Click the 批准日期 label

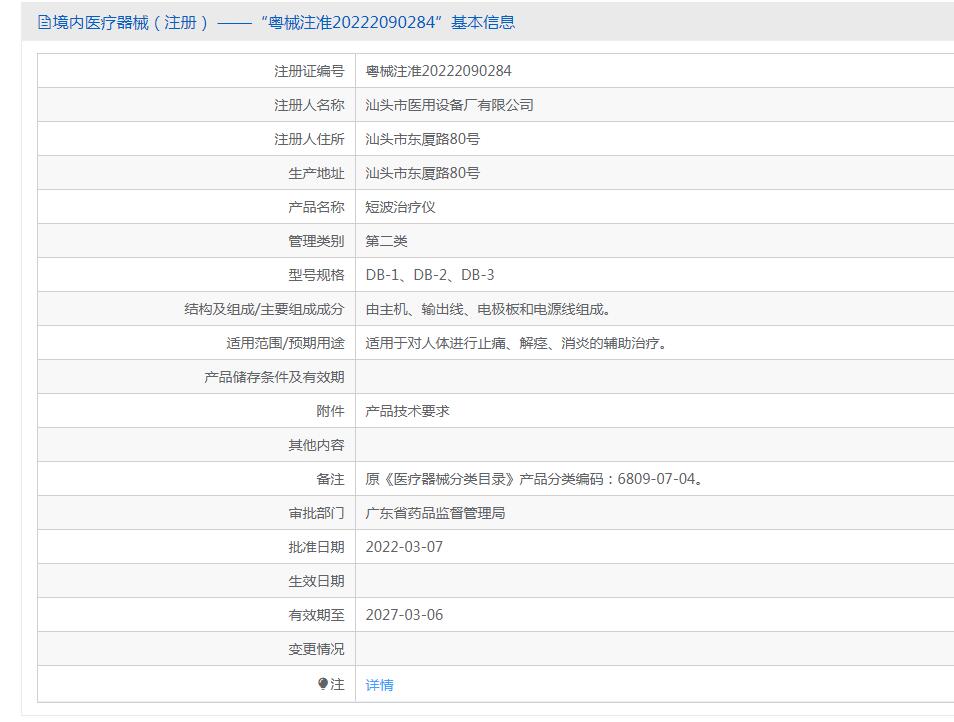pyautogui.click(x=316, y=547)
